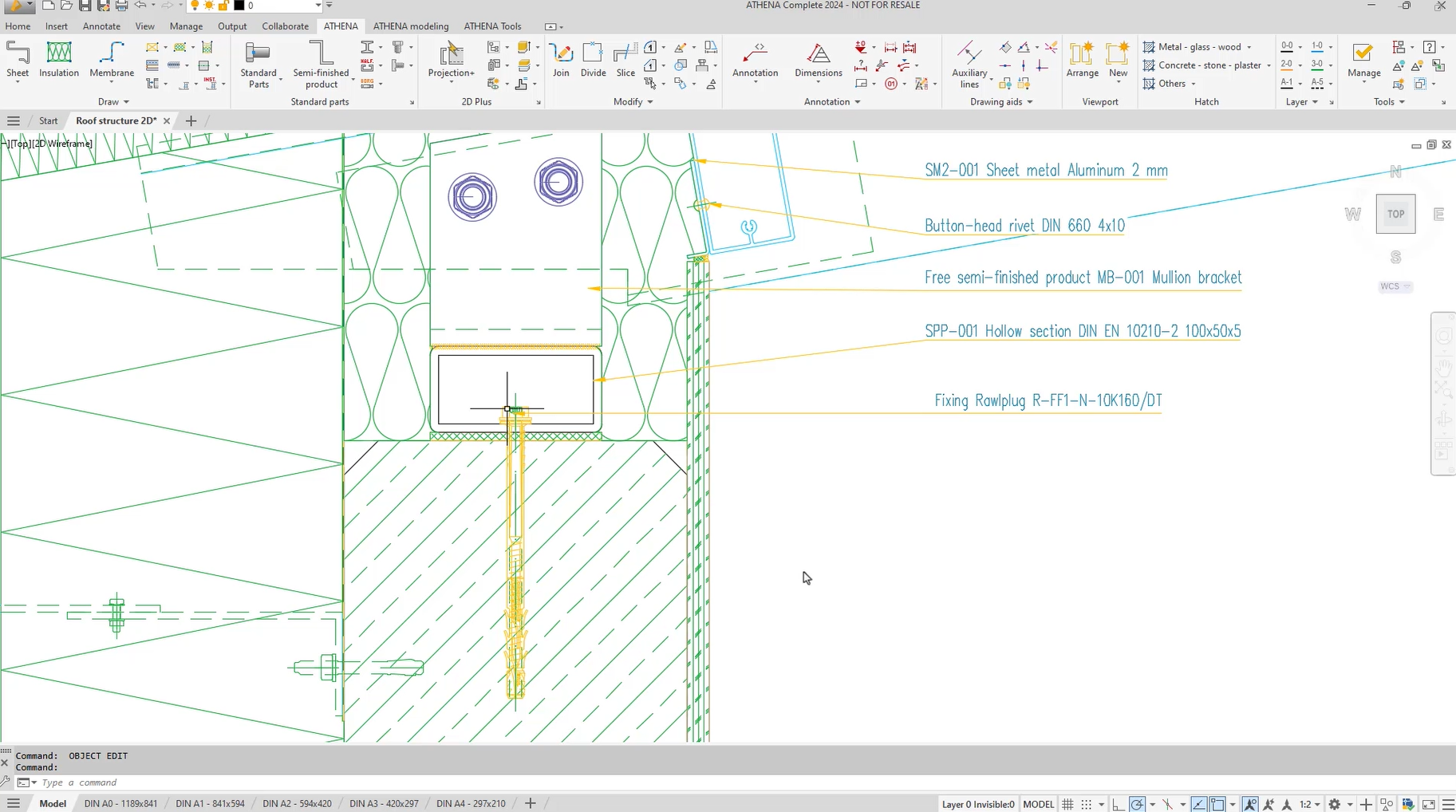Screen dimensions: 1456x812
Task: Activate the Divide tool
Action: [593, 61]
